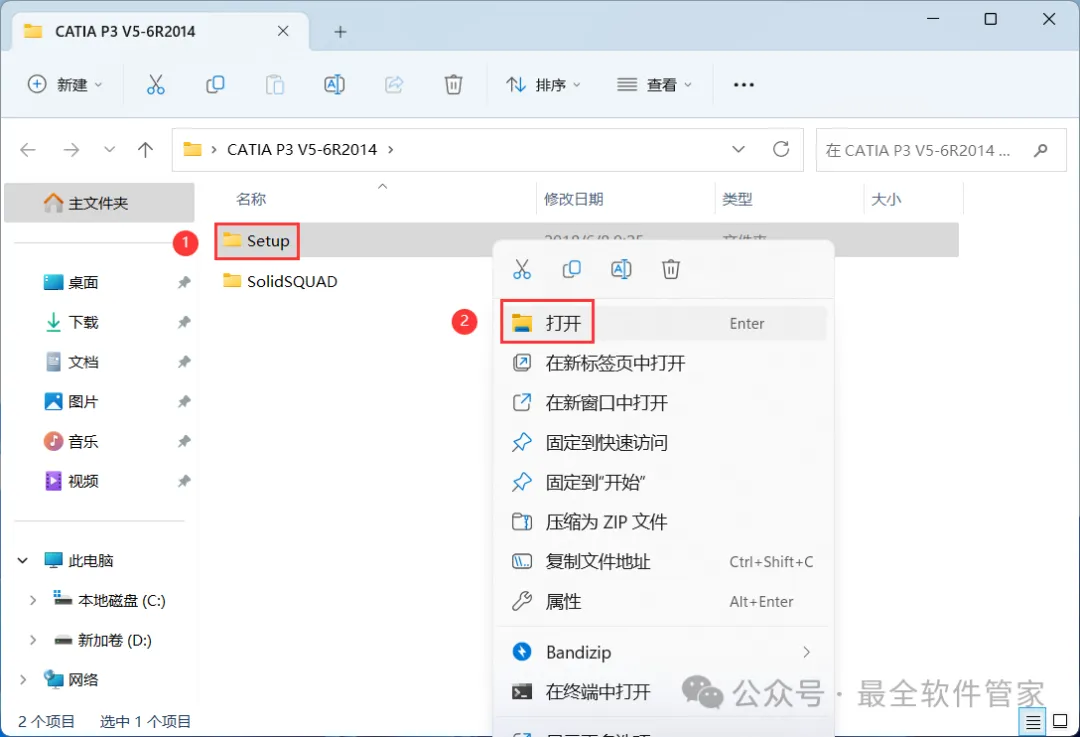Go back with the left arrow
The height and width of the screenshot is (737, 1080).
pyautogui.click(x=28, y=149)
